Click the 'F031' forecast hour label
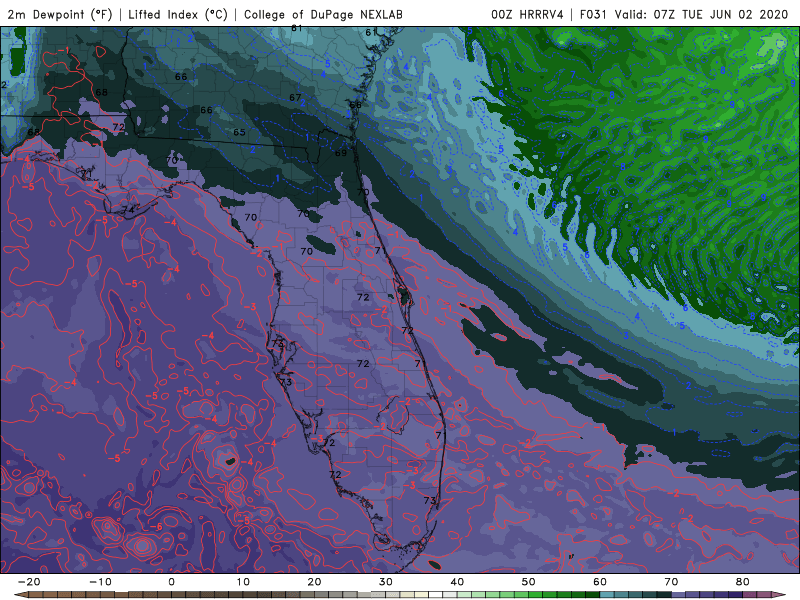 (x=594, y=14)
